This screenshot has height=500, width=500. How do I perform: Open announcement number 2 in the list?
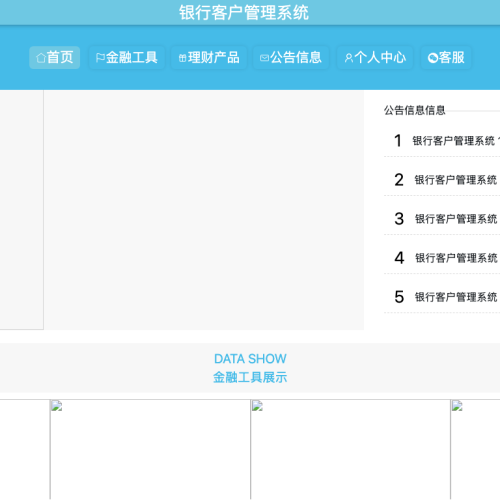pos(442,180)
